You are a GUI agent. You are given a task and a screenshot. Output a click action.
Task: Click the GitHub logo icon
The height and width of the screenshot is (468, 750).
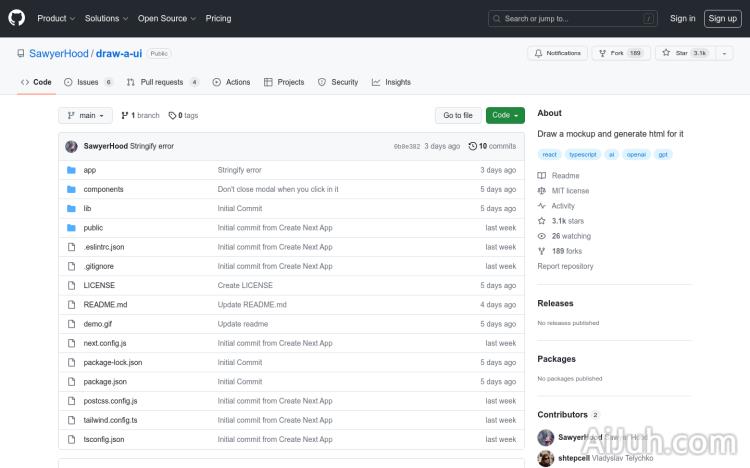[19, 18]
